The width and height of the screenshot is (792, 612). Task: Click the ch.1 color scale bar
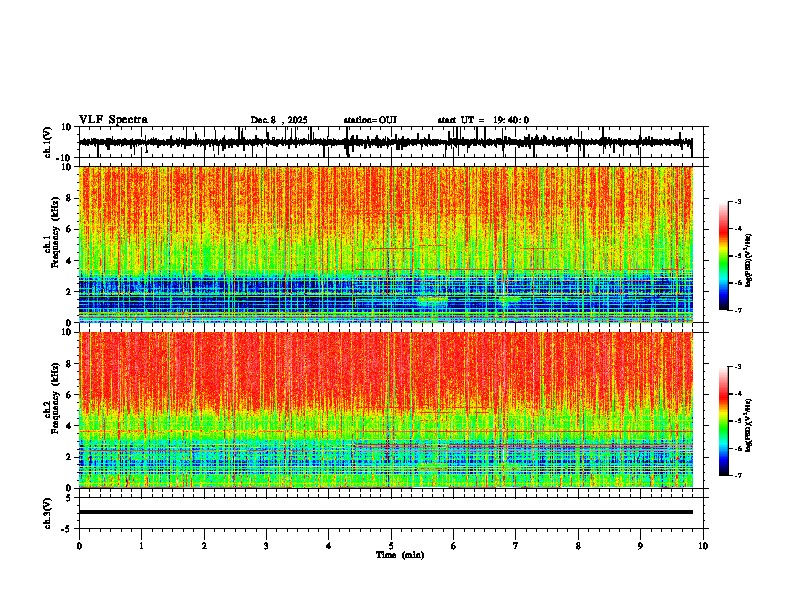click(723, 256)
